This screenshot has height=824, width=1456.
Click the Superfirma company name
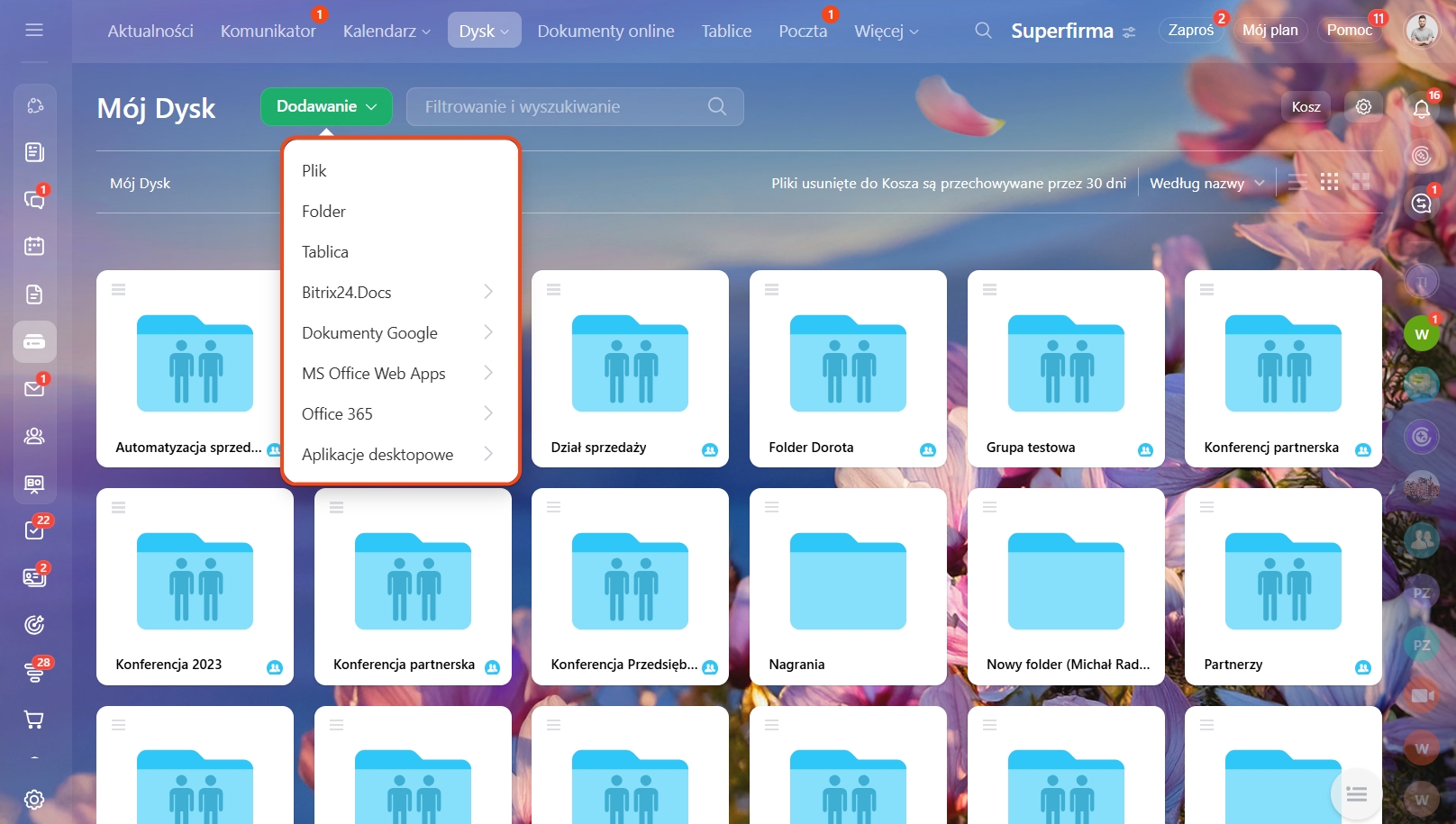(1062, 31)
